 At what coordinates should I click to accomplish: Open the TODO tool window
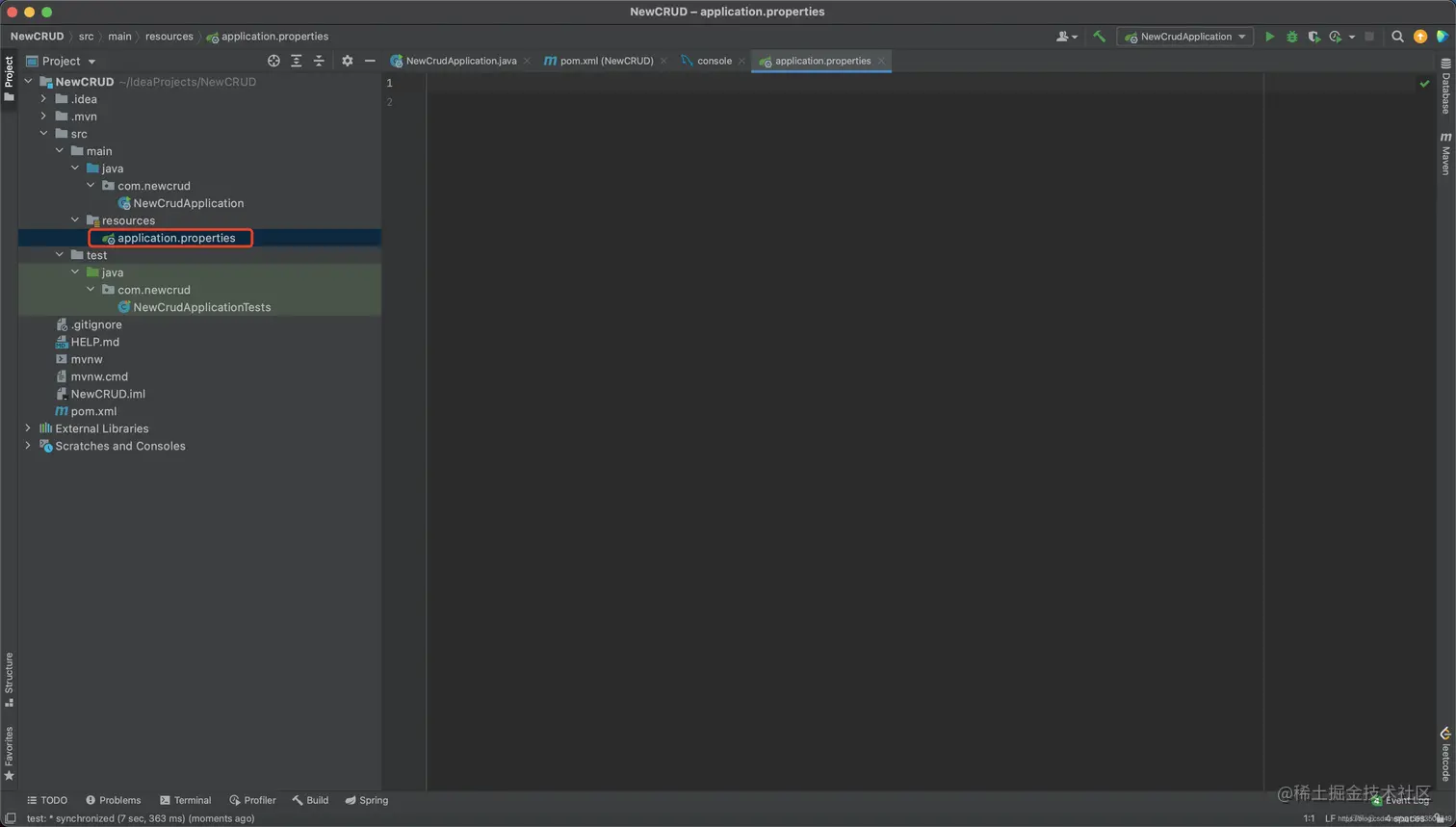47,800
